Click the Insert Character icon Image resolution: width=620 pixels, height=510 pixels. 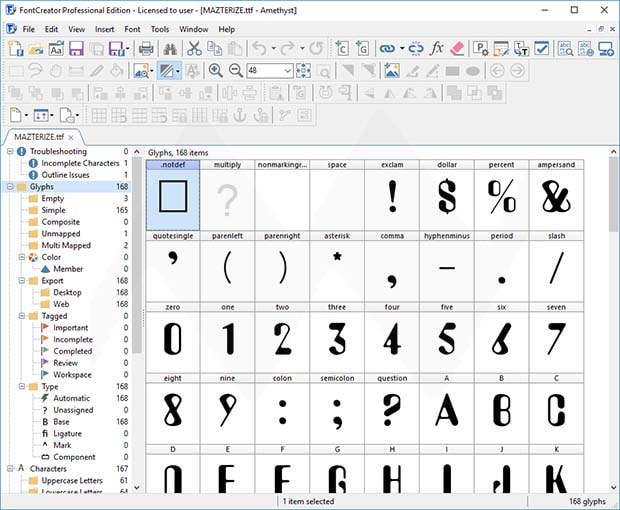(342, 48)
